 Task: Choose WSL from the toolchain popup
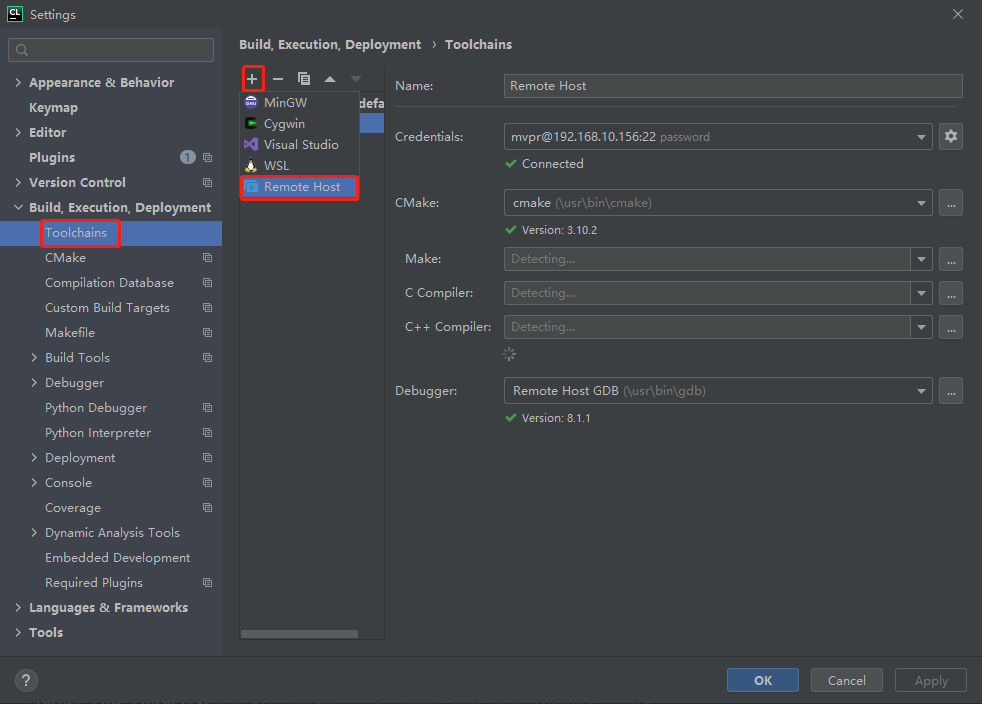pyautogui.click(x=299, y=165)
